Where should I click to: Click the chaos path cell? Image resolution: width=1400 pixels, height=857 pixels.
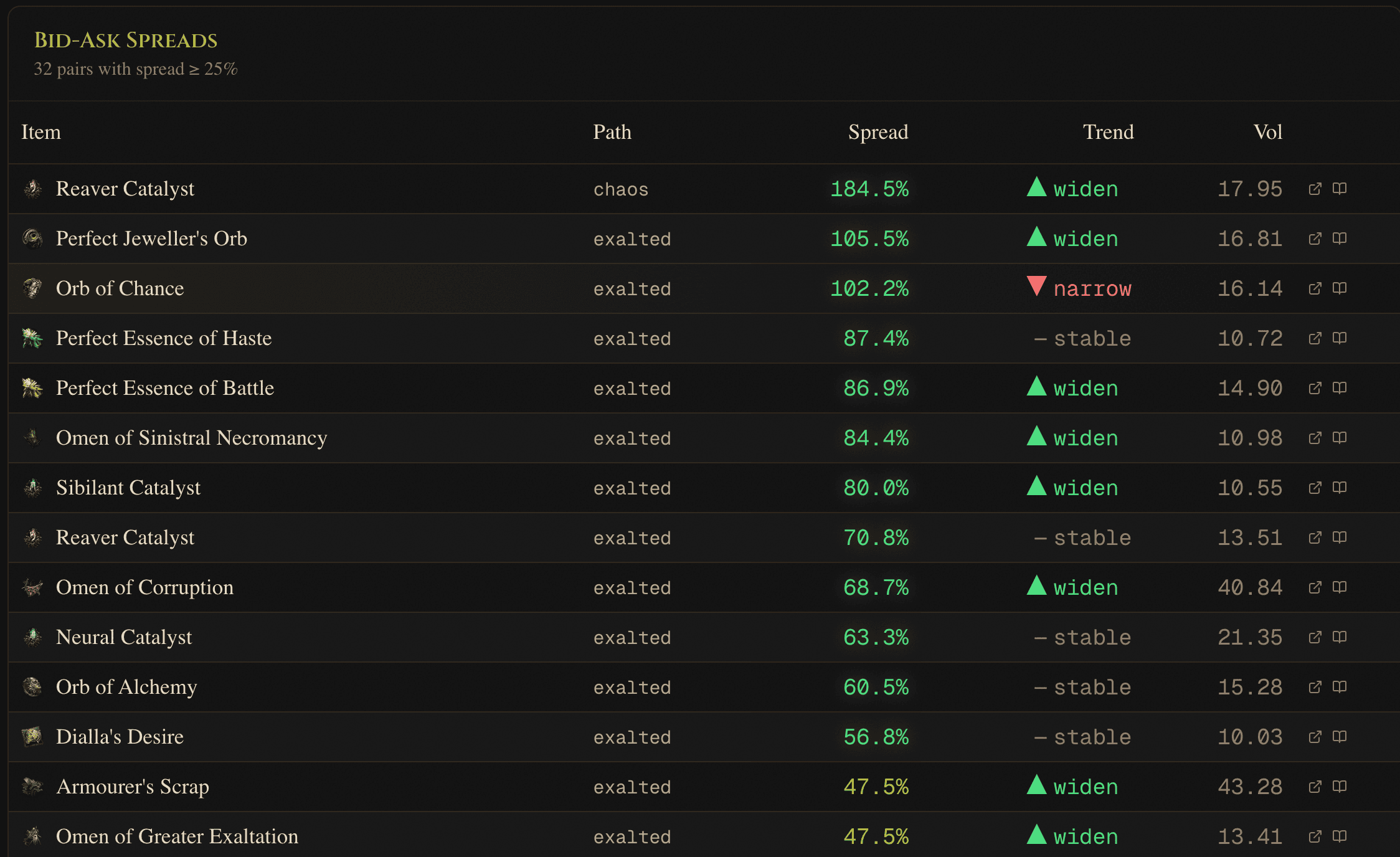tap(621, 189)
